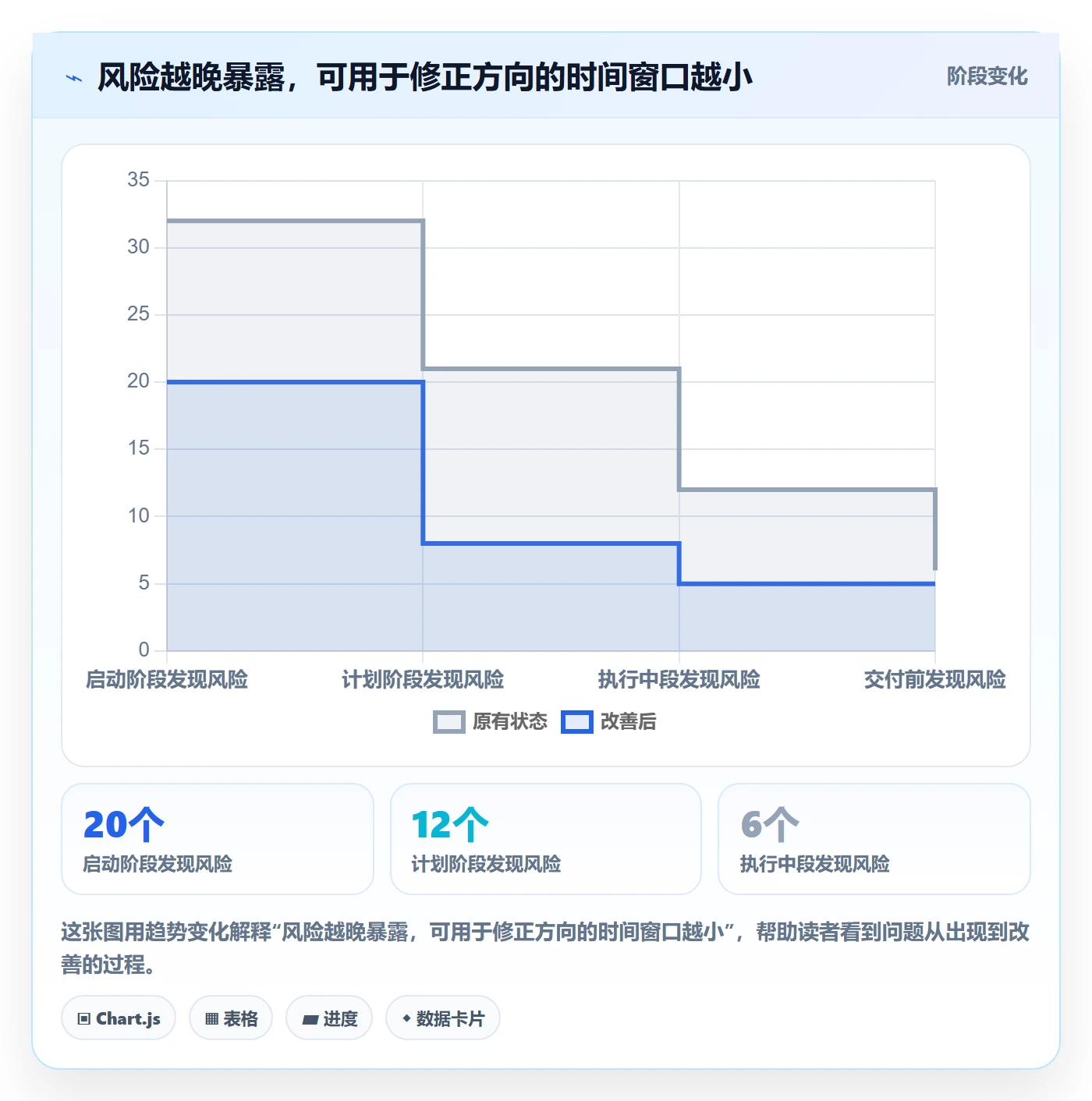This screenshot has width=1092, height=1101.
Task: Select the 数据卡片 tag chip
Action: (x=443, y=1018)
